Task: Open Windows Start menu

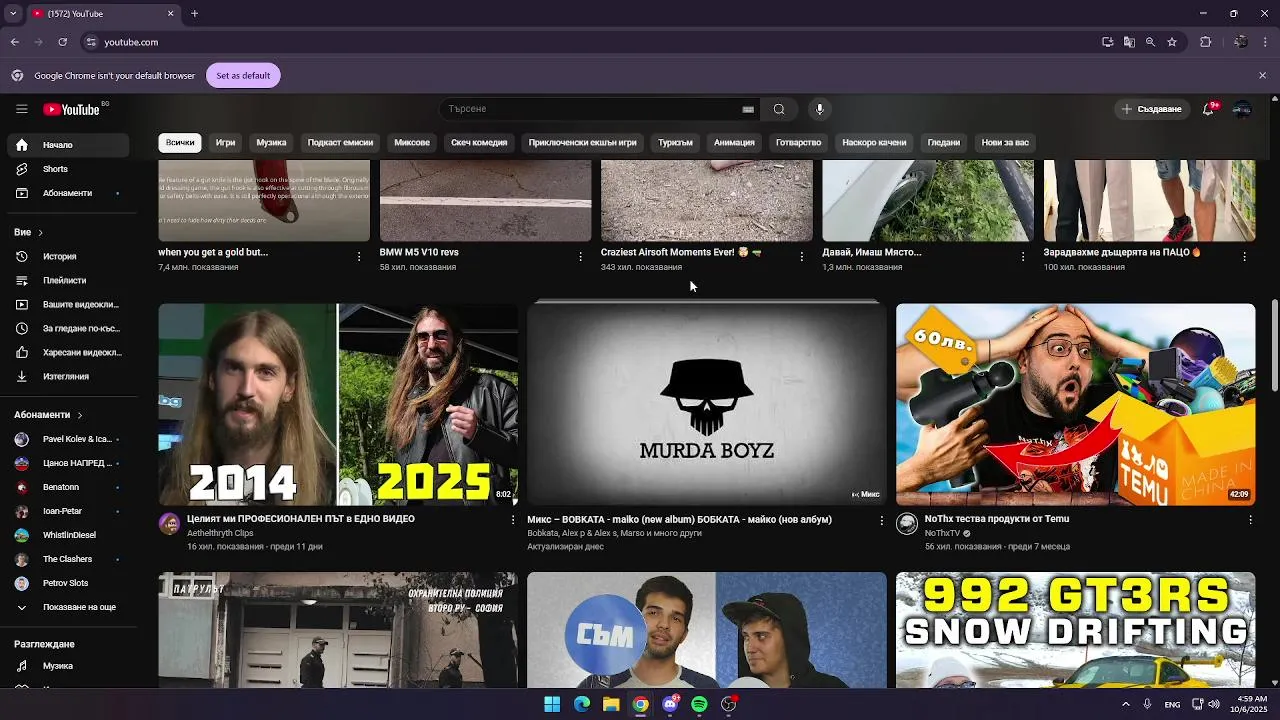Action: coord(552,704)
